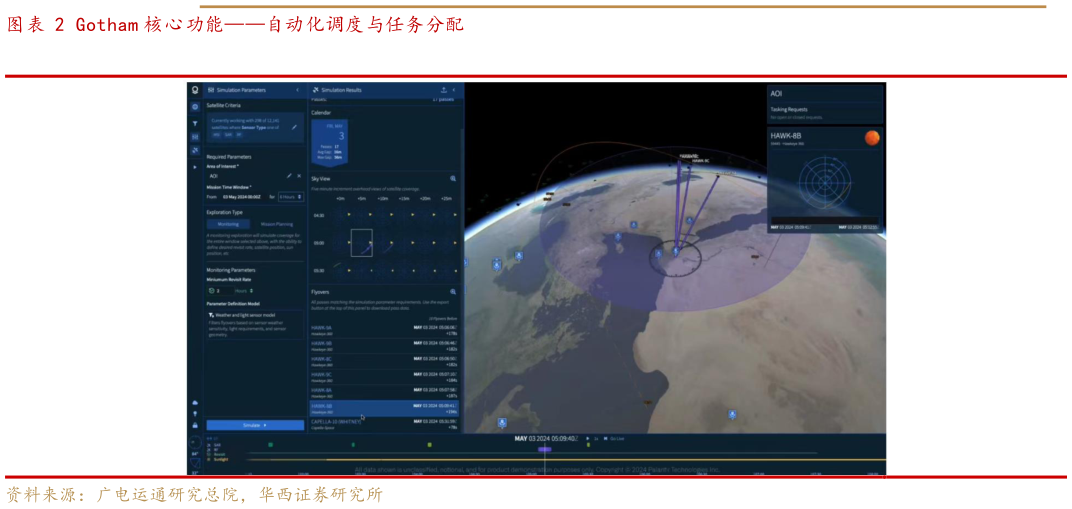The width and height of the screenshot is (1072, 509).
Task: Switch to Mission Planning exploration type
Action: (x=277, y=224)
